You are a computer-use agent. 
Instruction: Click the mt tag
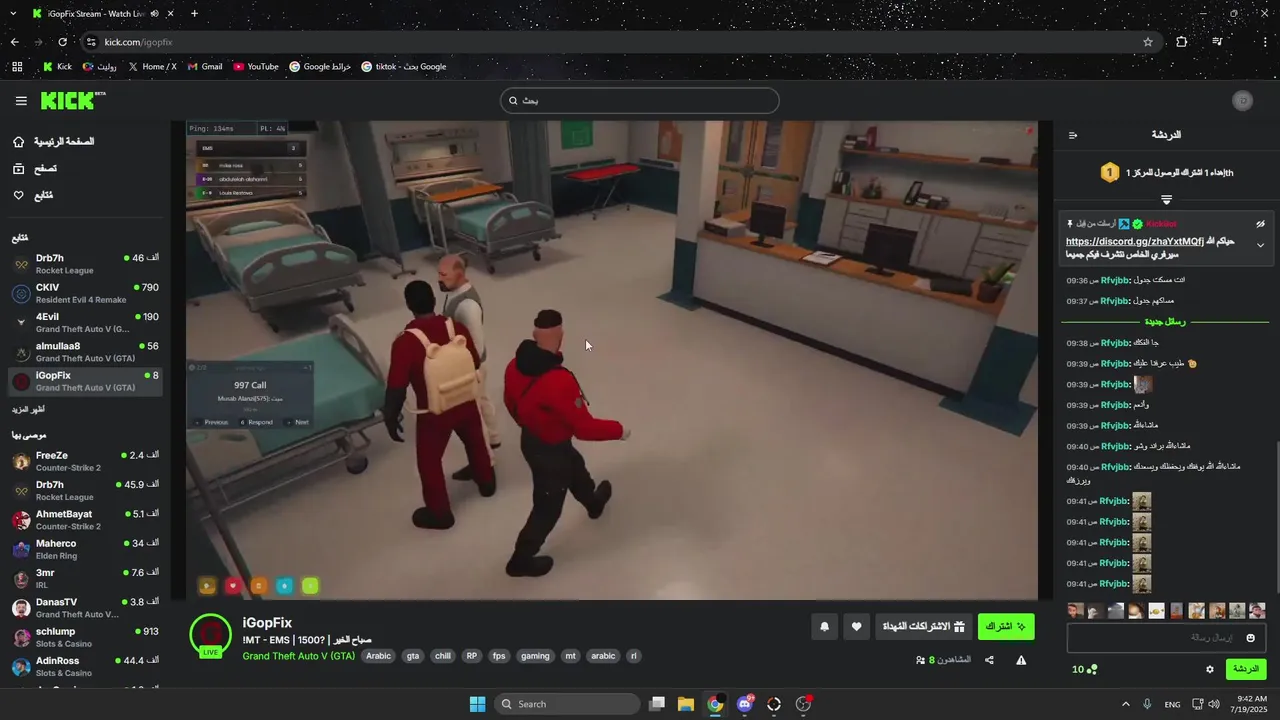pos(570,656)
